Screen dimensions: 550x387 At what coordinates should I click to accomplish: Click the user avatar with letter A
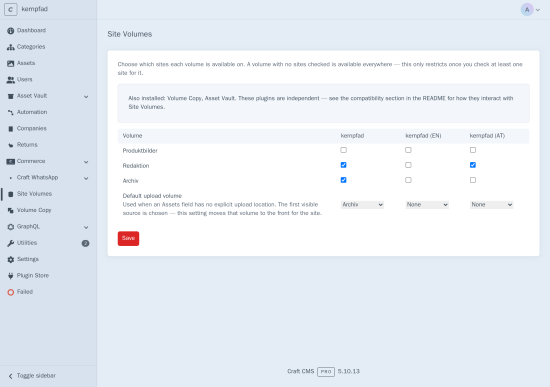(527, 9)
